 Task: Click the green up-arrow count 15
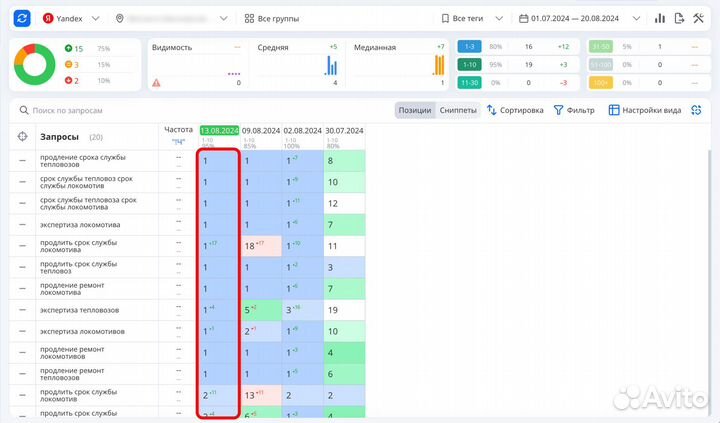point(73,48)
